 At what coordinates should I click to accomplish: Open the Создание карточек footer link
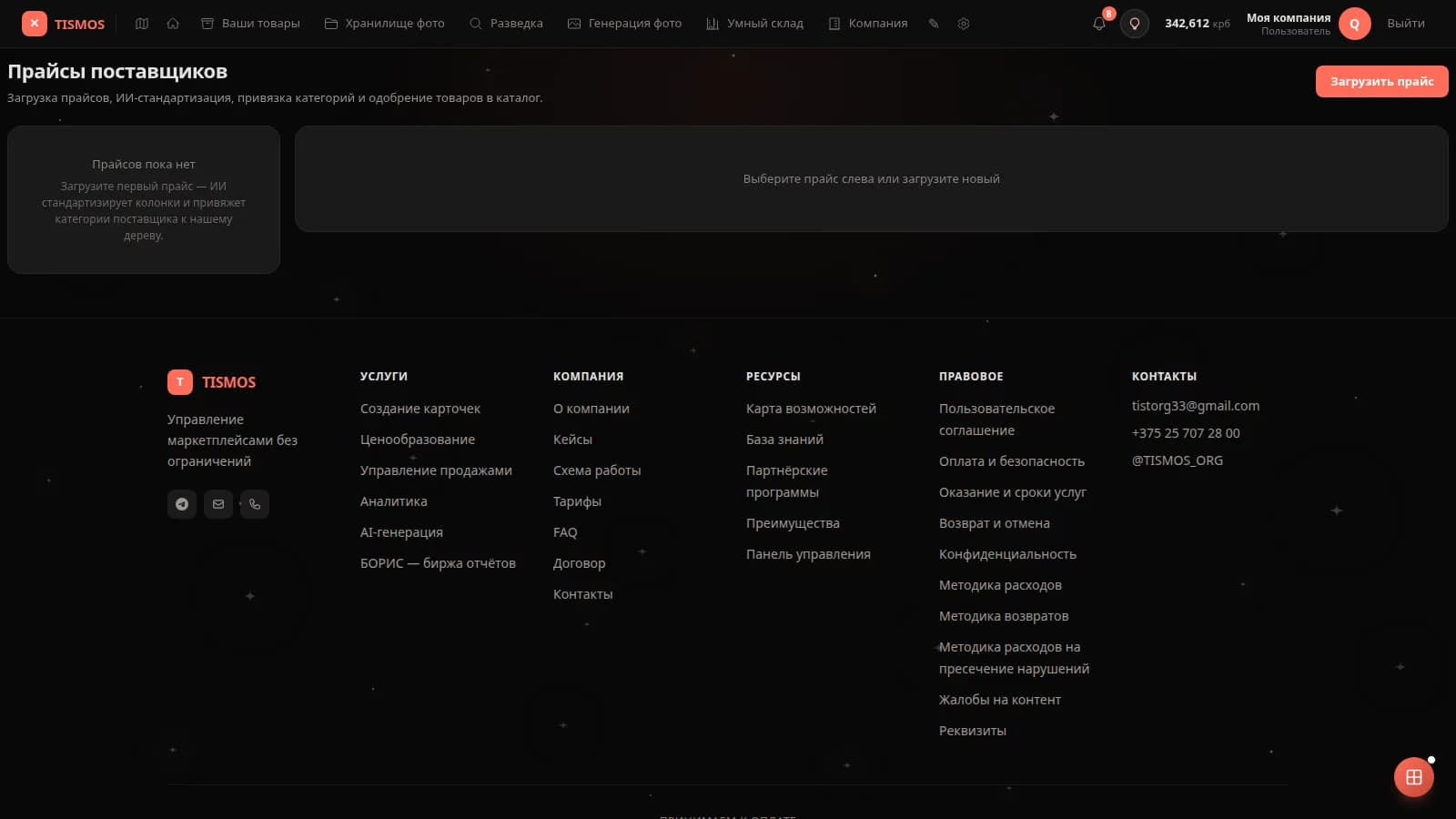click(420, 409)
